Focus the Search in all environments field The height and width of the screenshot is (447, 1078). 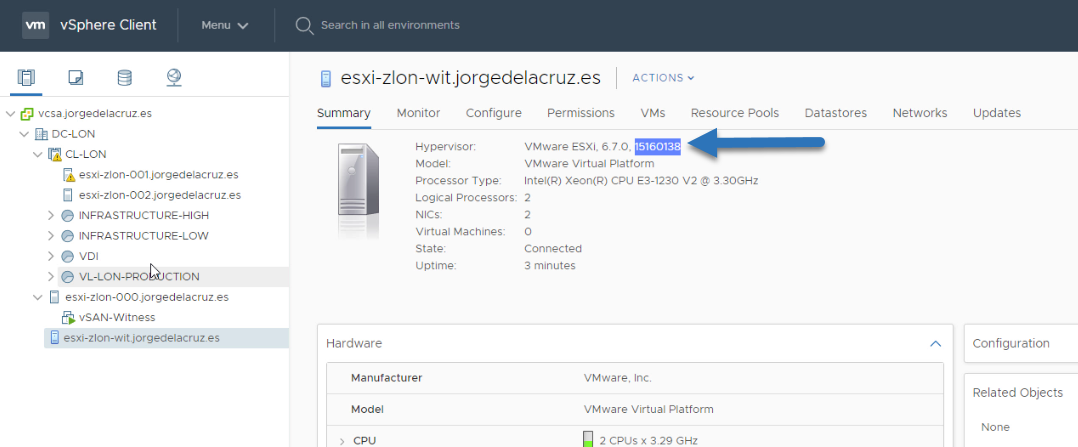(x=390, y=25)
